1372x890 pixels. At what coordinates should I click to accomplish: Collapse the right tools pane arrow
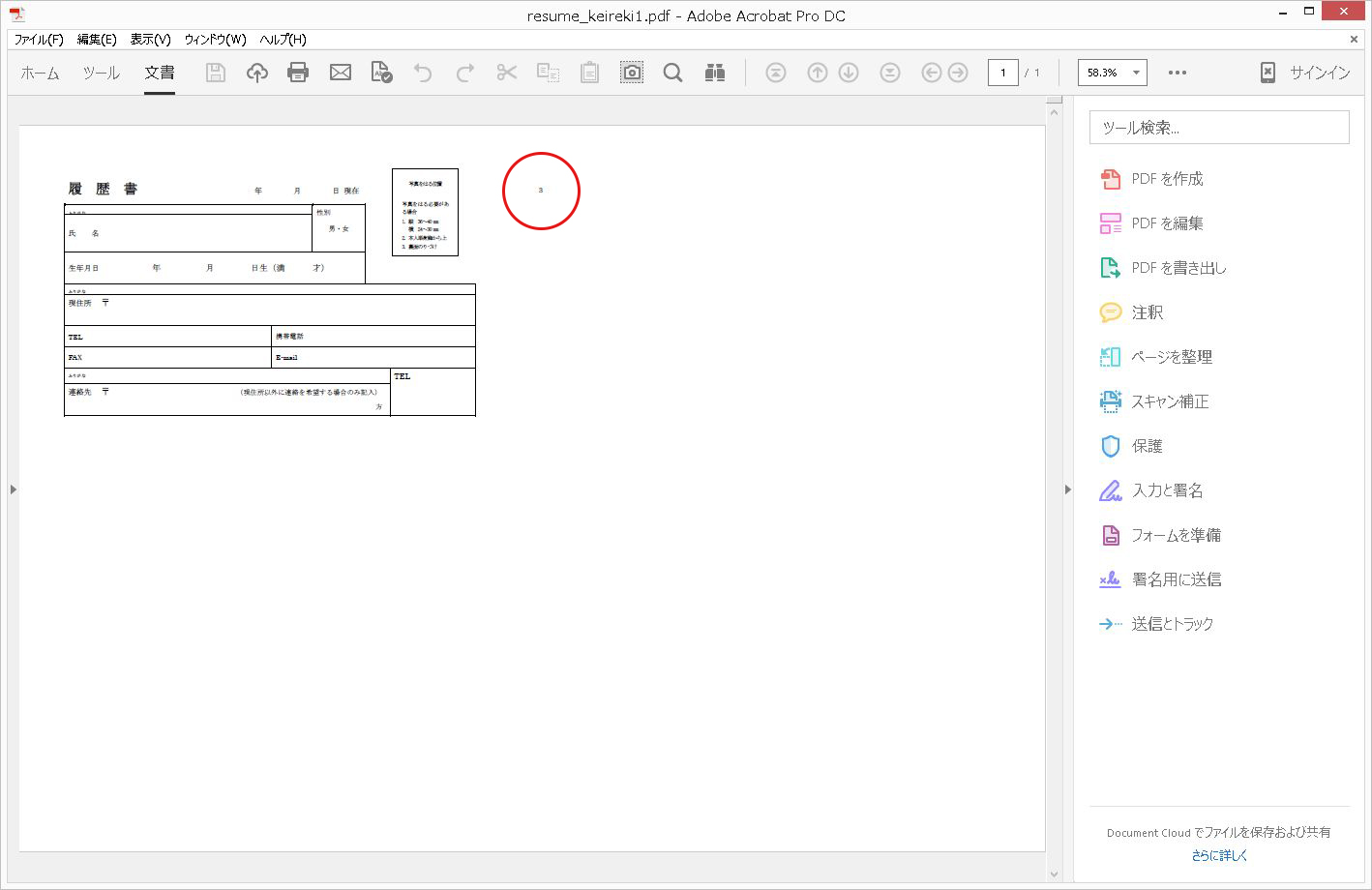tap(1067, 489)
